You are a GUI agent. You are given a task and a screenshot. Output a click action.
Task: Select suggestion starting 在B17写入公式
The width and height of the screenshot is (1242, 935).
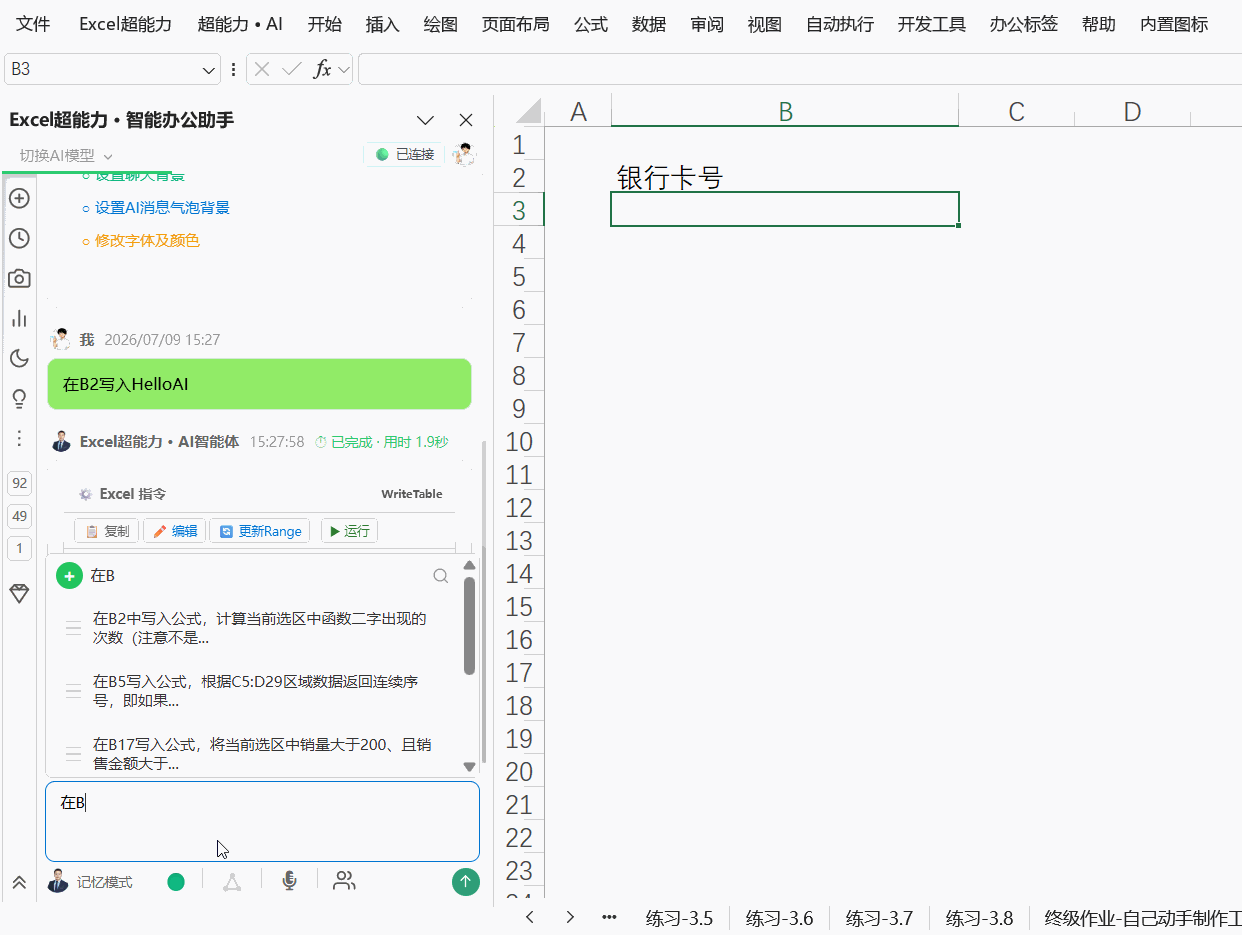click(x=260, y=754)
